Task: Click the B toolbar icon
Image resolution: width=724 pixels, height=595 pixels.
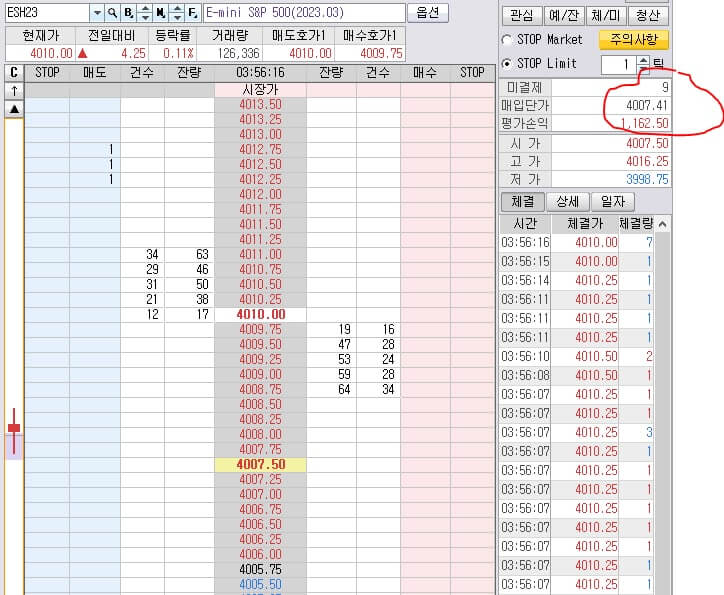Action: click(128, 13)
